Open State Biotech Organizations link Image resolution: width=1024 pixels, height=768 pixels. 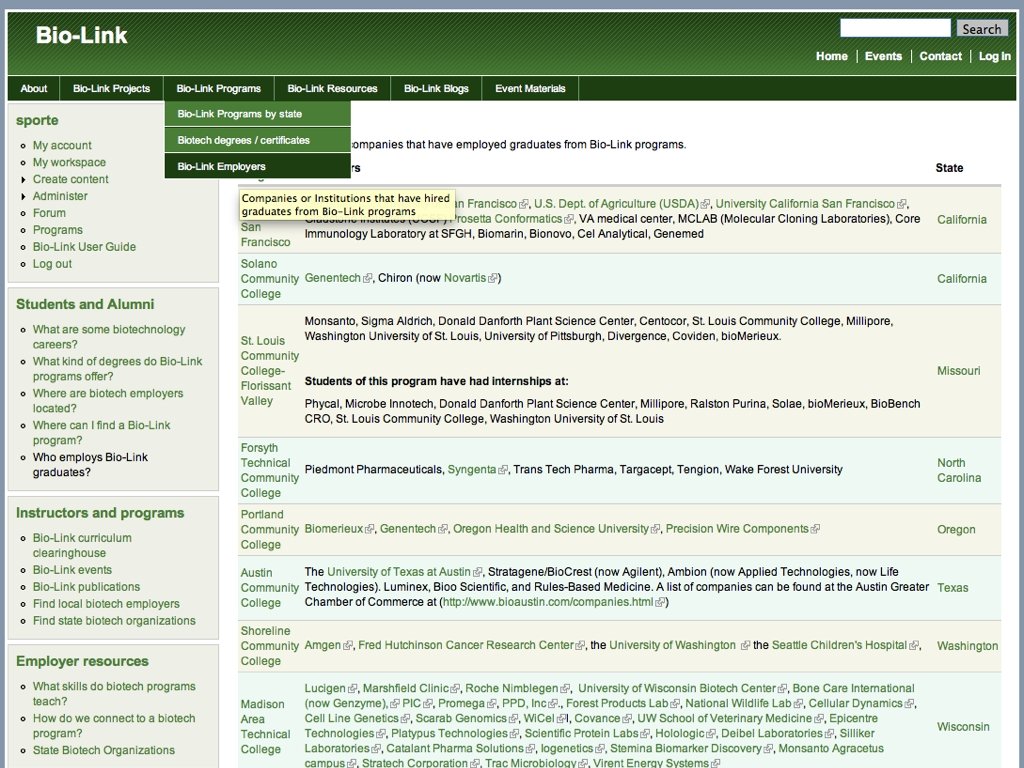104,750
